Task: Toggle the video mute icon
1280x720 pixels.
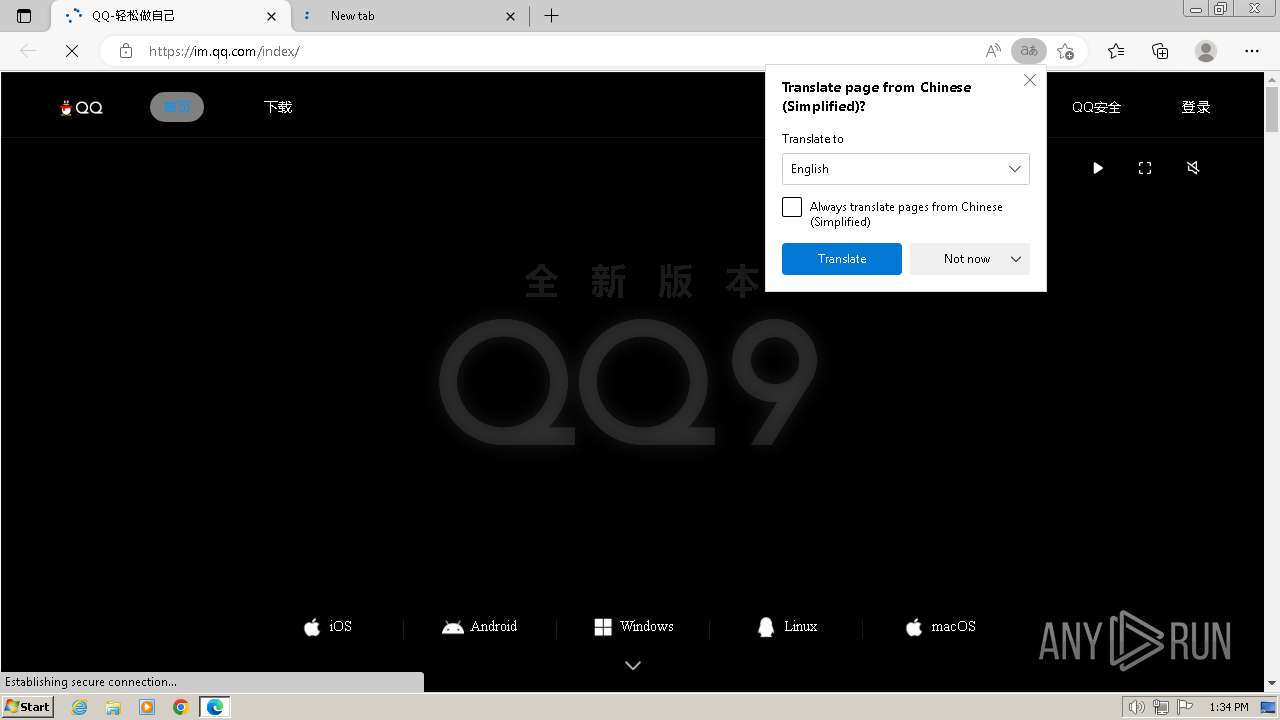Action: point(1193,168)
